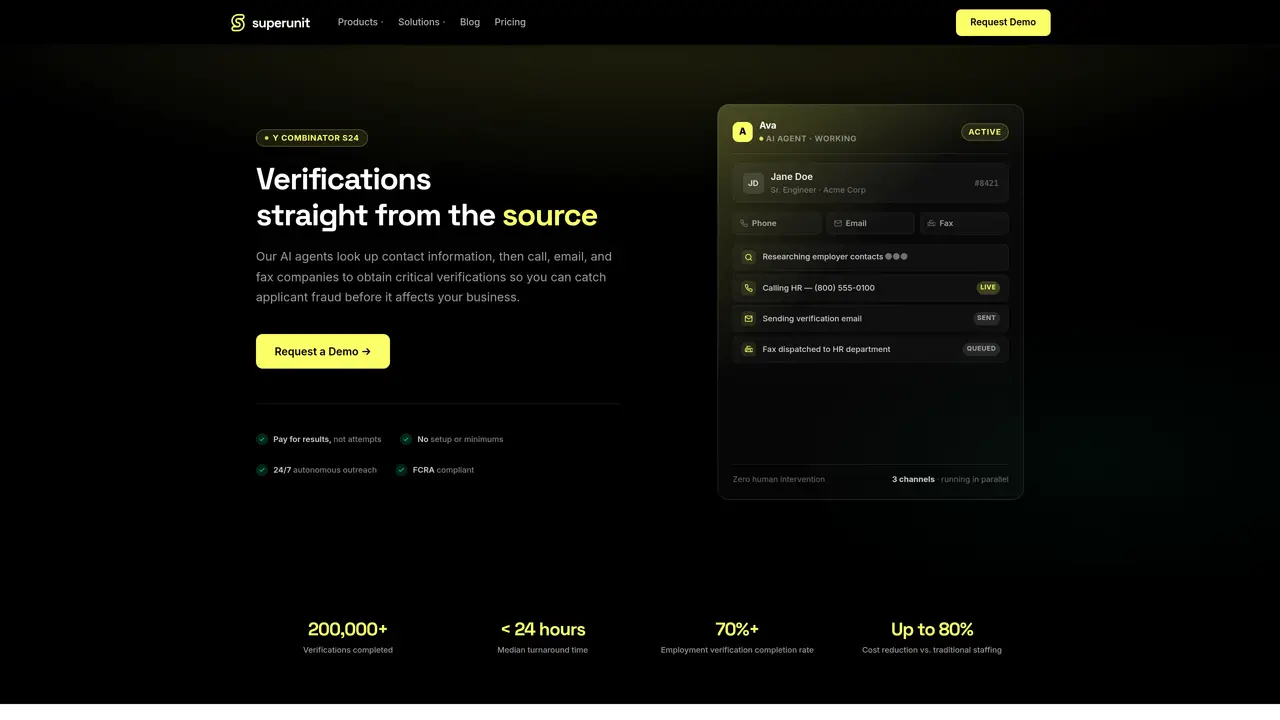Image resolution: width=1280 pixels, height=720 pixels.
Task: Select the Phone channel chip
Action: (x=777, y=223)
